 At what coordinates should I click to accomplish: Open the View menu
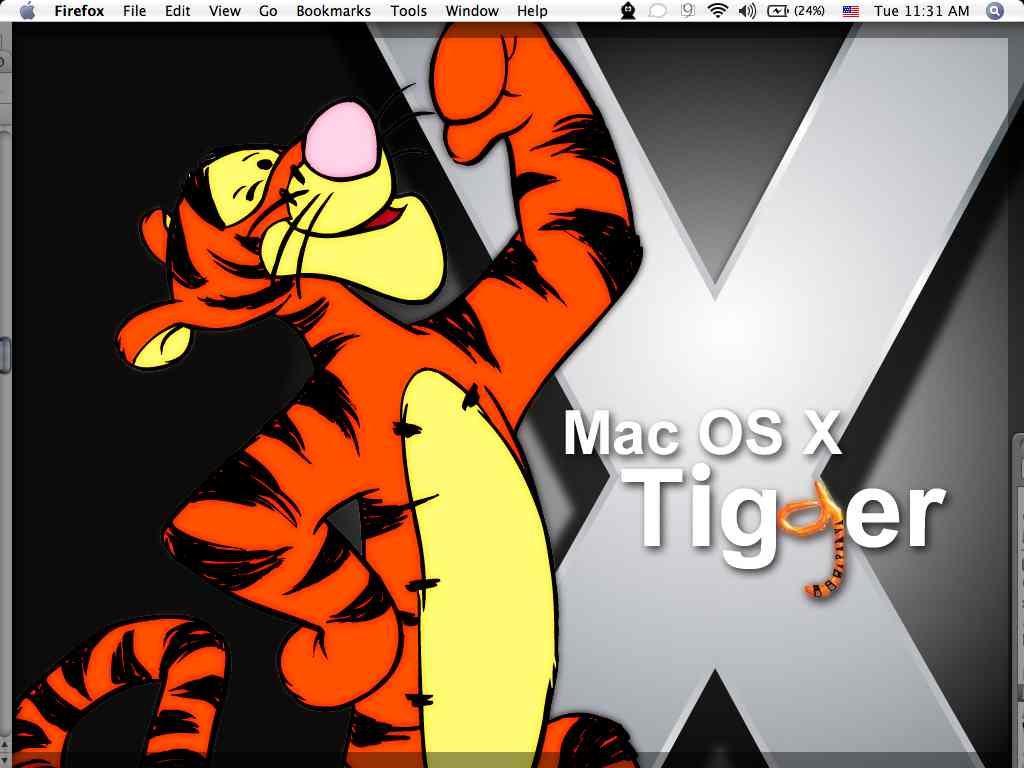[225, 11]
